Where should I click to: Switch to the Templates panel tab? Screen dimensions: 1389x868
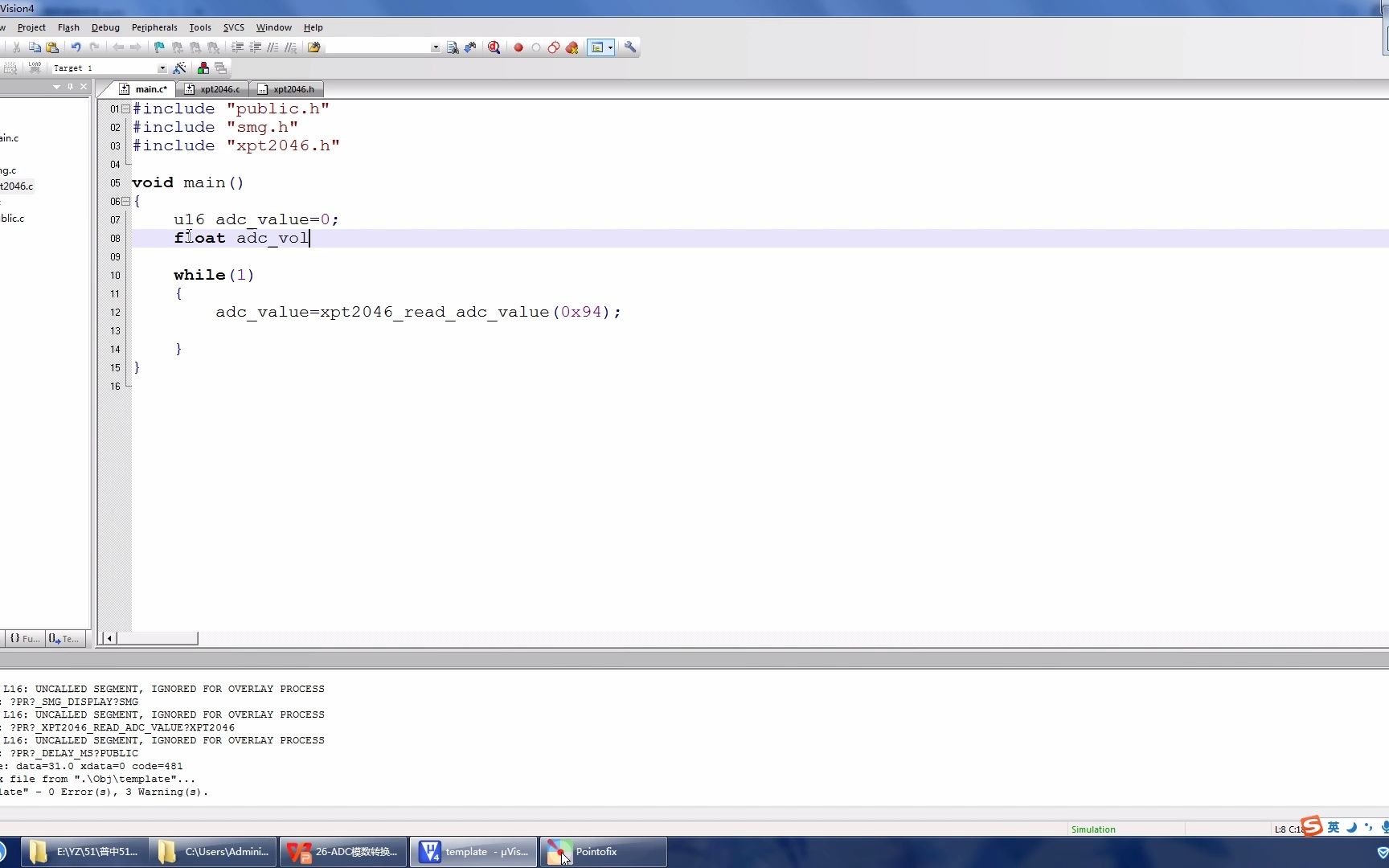click(64, 639)
